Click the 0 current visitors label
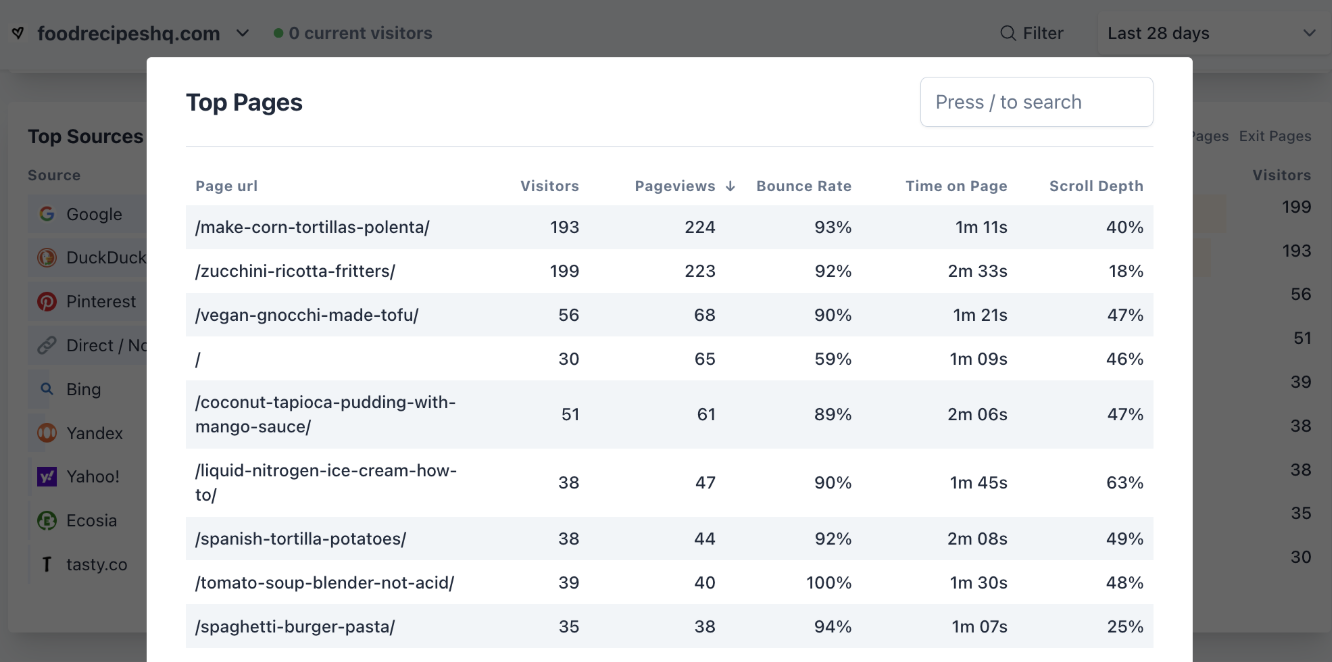Viewport: 1332px width, 662px height. (360, 32)
